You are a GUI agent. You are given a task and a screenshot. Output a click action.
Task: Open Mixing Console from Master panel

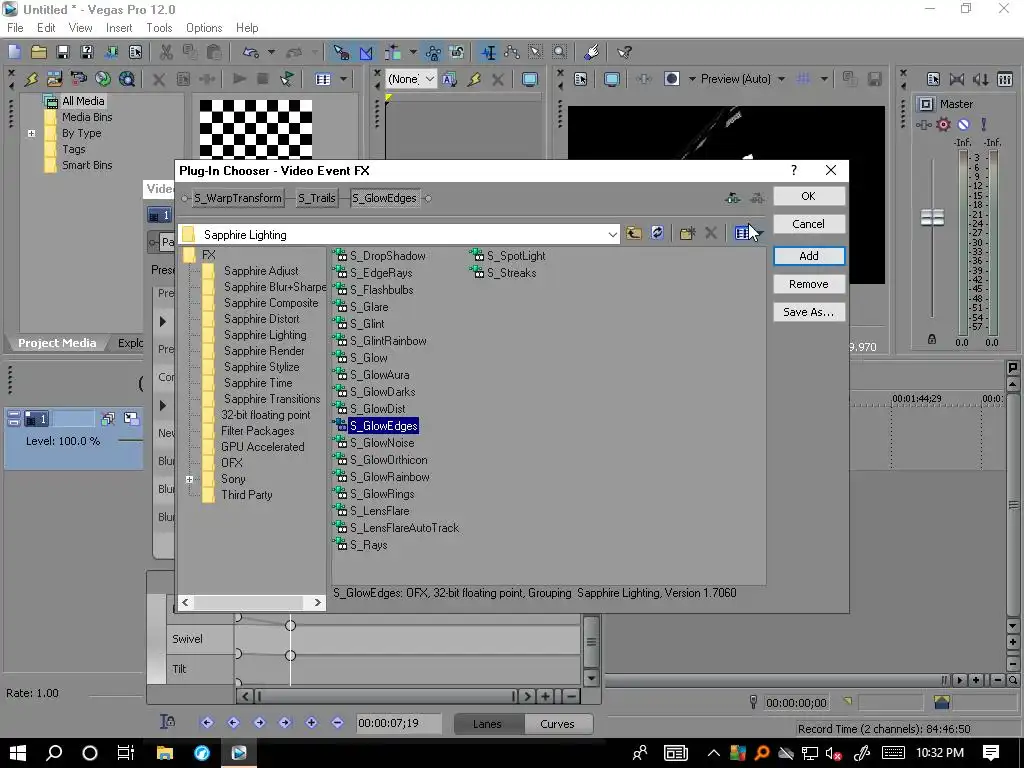1005,79
